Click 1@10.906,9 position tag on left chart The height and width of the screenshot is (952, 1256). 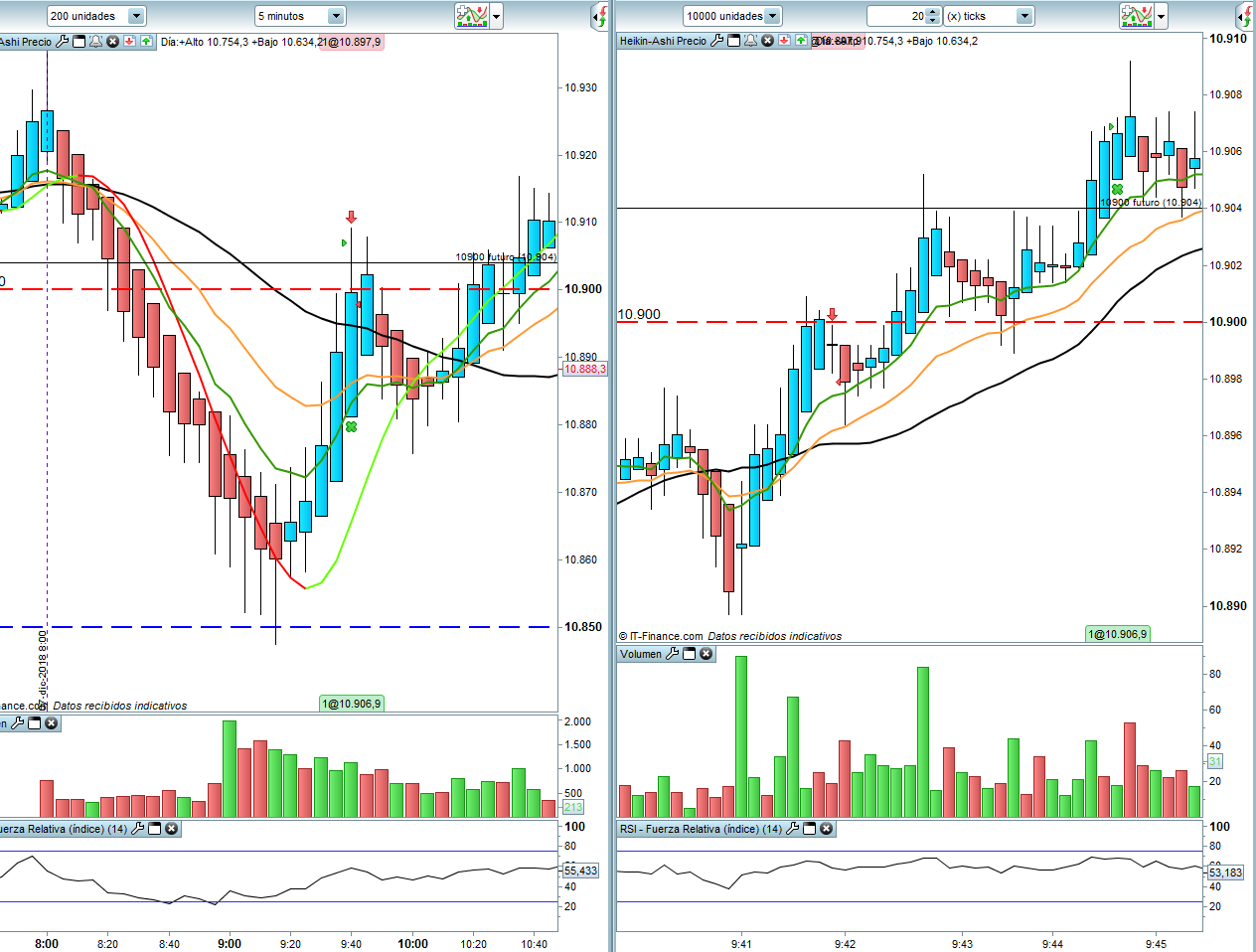[351, 704]
